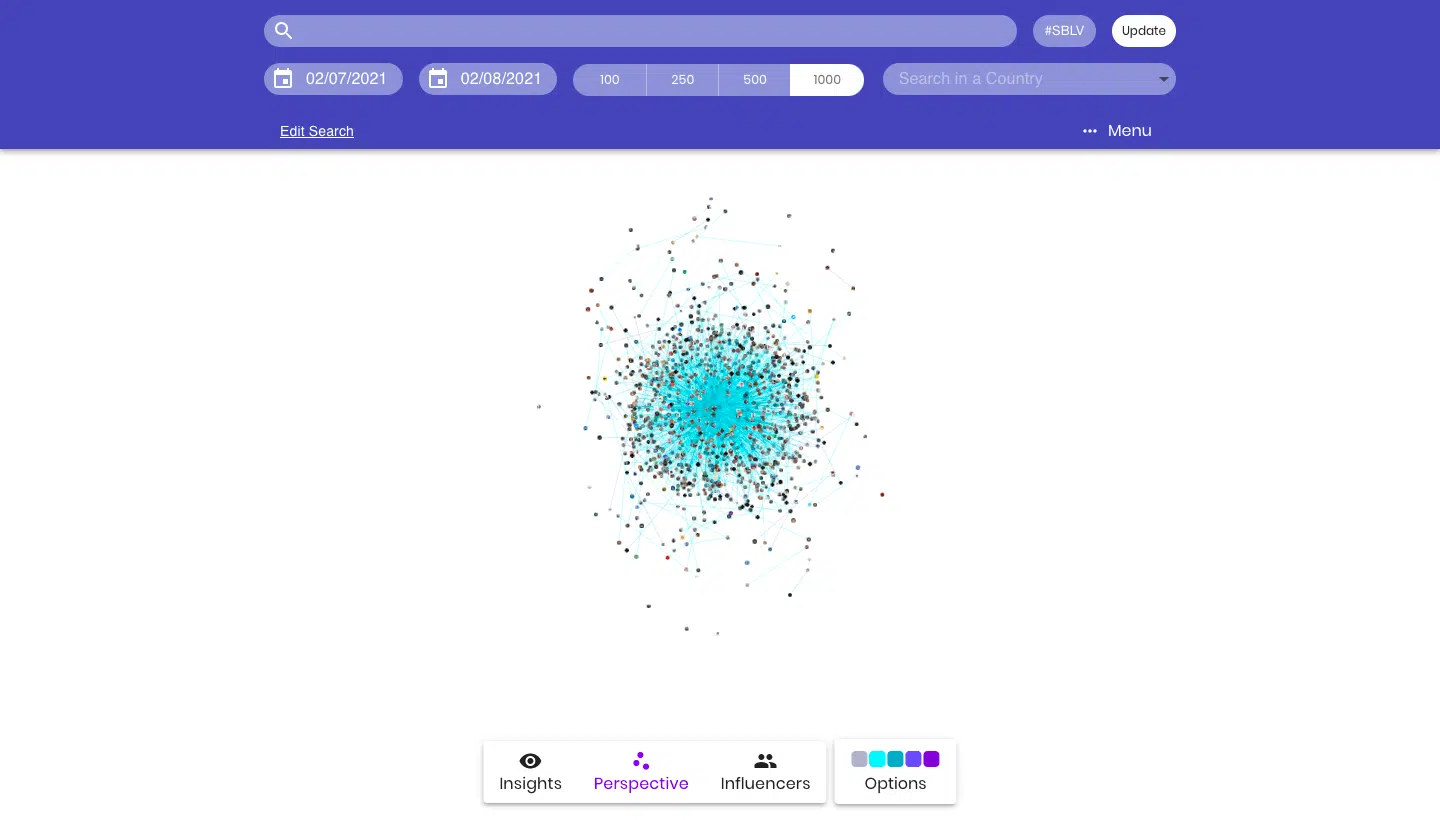Click the three-dot icon beside Menu

(1090, 131)
